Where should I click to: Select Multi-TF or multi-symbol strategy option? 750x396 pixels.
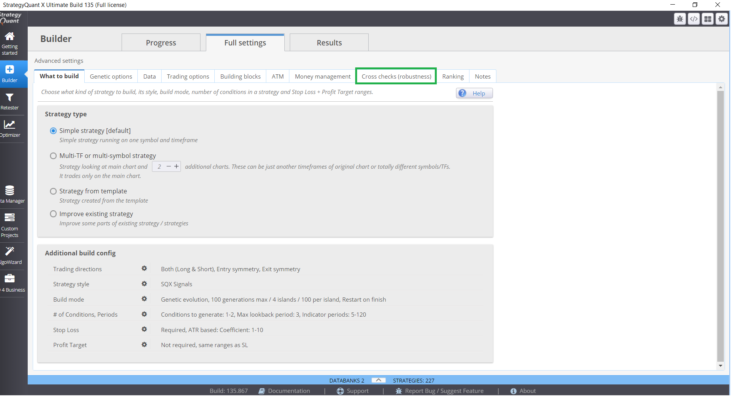[53, 155]
